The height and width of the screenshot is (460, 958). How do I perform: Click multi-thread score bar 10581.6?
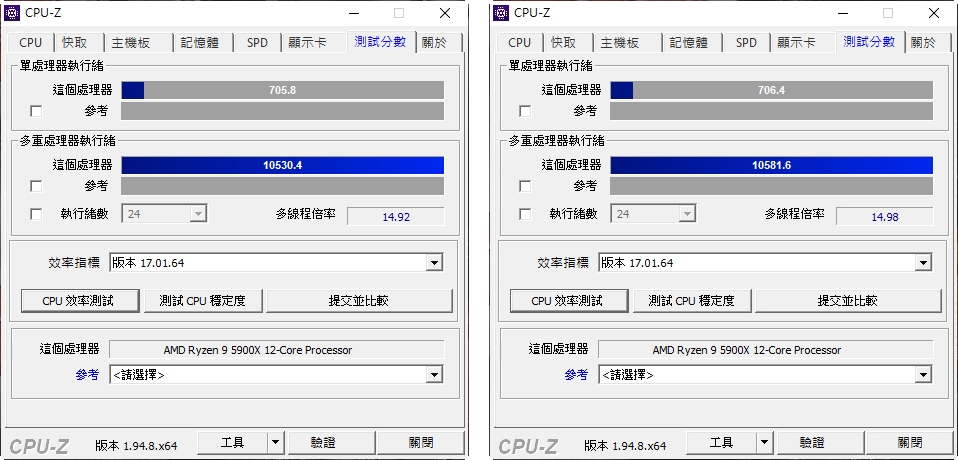click(772, 165)
